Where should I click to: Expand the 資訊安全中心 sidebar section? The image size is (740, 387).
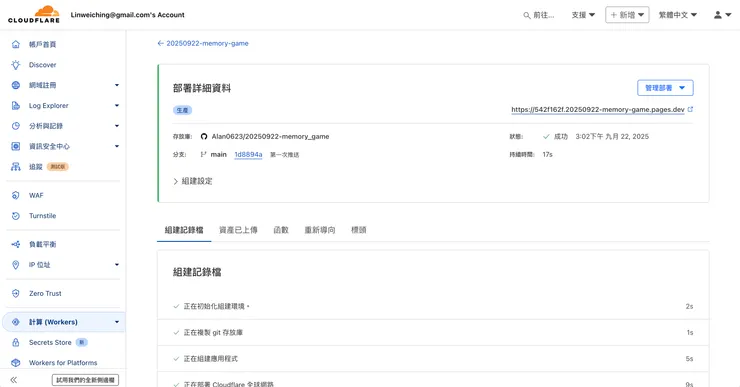[117, 146]
